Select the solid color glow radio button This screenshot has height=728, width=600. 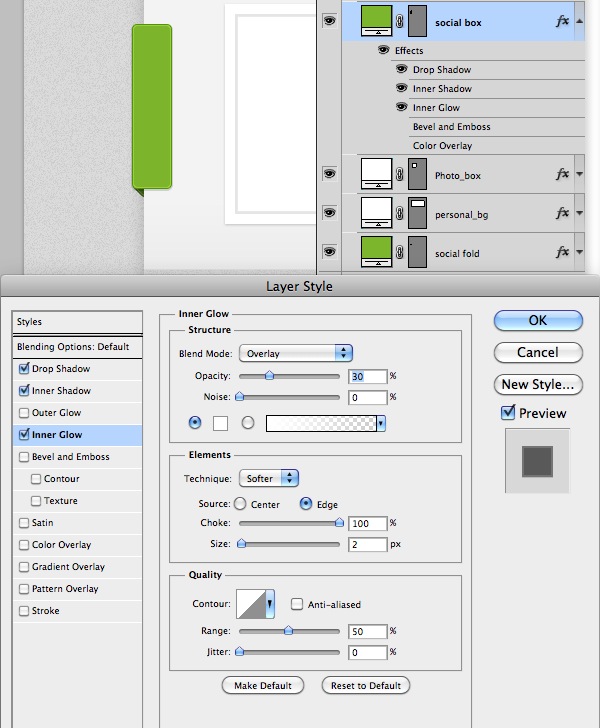[195, 422]
